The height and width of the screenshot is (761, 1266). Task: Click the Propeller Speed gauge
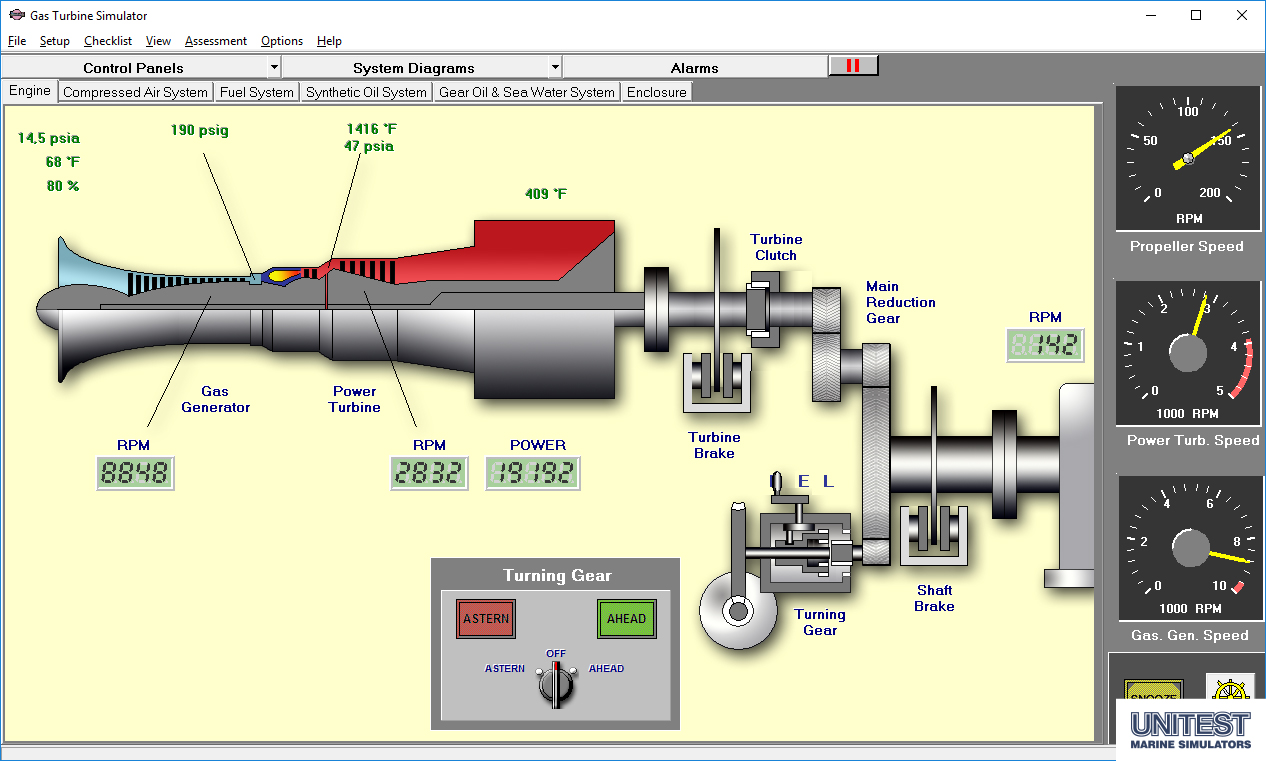[x=1187, y=158]
